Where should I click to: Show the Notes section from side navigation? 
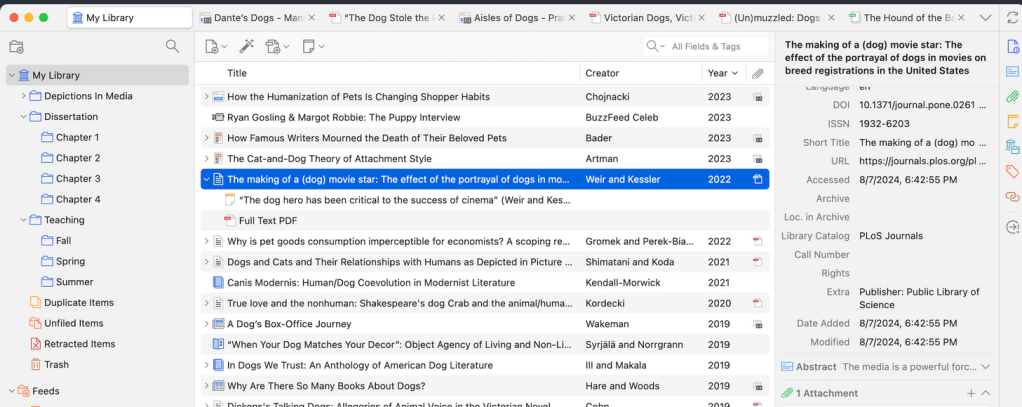click(1011, 121)
